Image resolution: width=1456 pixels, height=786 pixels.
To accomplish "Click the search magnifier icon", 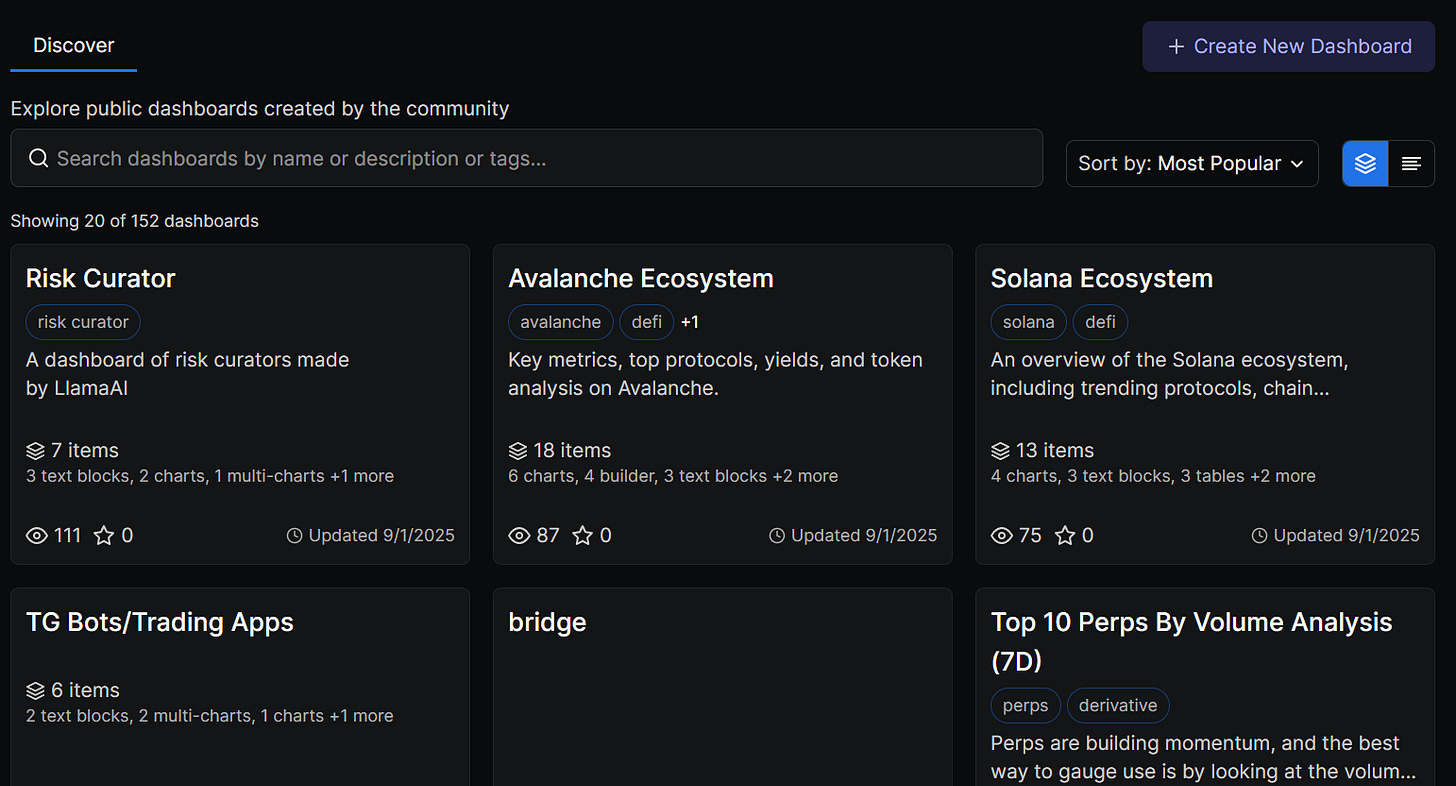I will pyautogui.click(x=38, y=158).
